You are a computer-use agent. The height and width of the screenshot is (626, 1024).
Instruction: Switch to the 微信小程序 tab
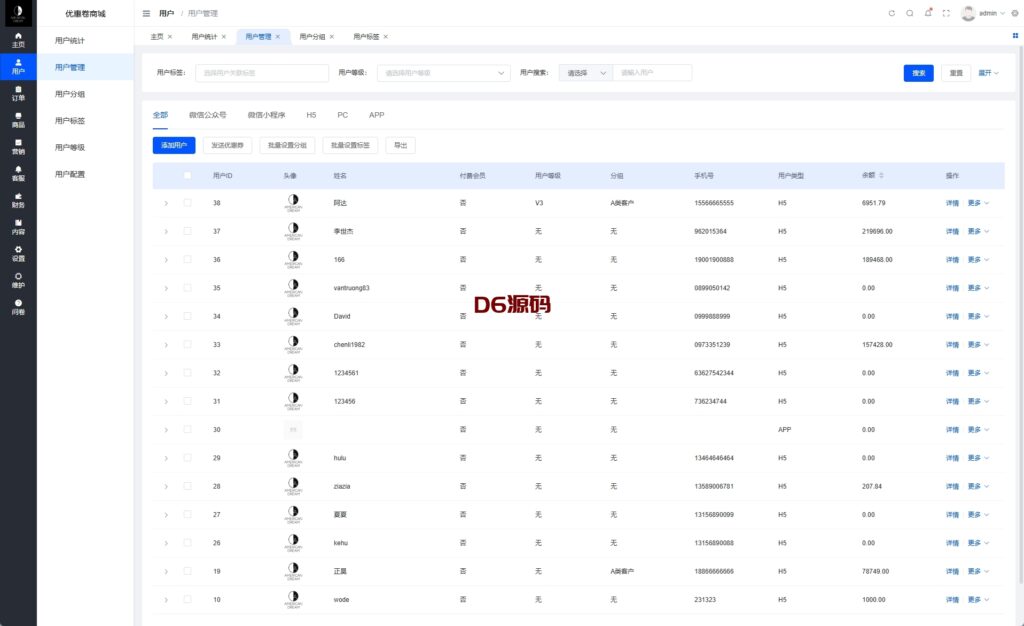266,115
